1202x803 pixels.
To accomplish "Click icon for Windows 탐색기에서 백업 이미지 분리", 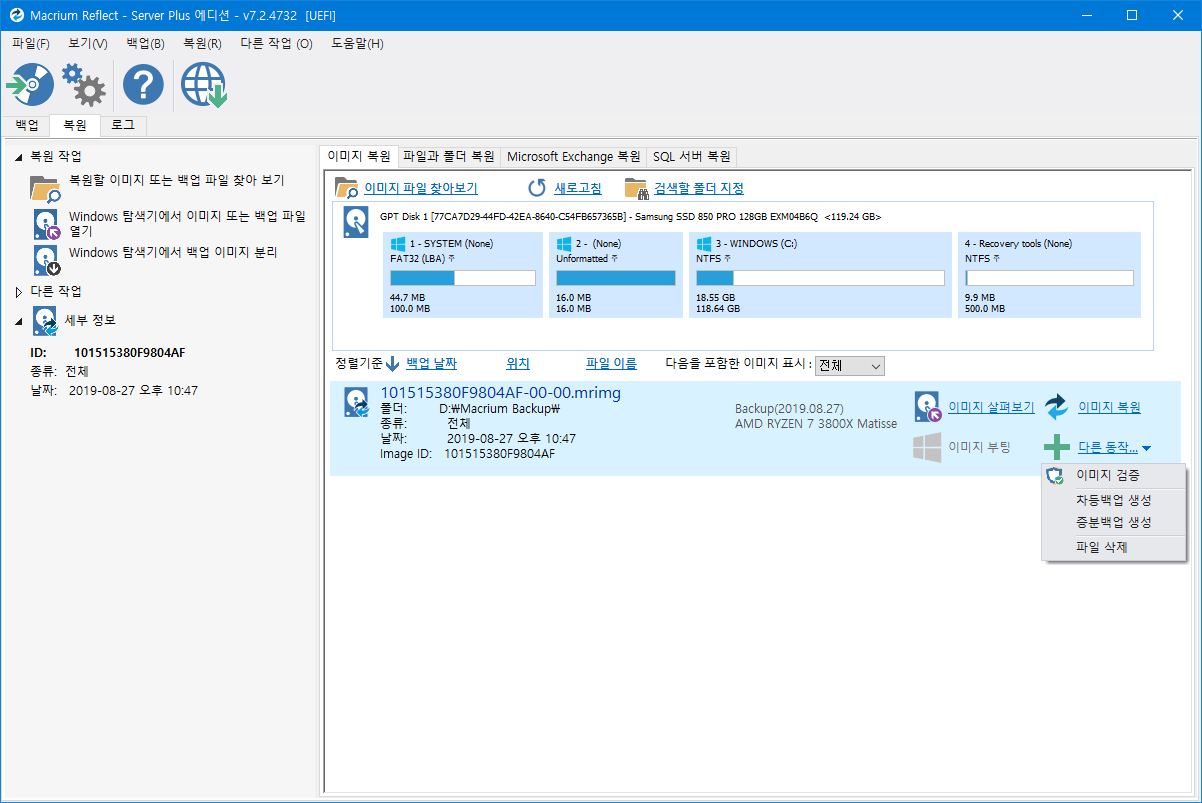I will point(47,260).
